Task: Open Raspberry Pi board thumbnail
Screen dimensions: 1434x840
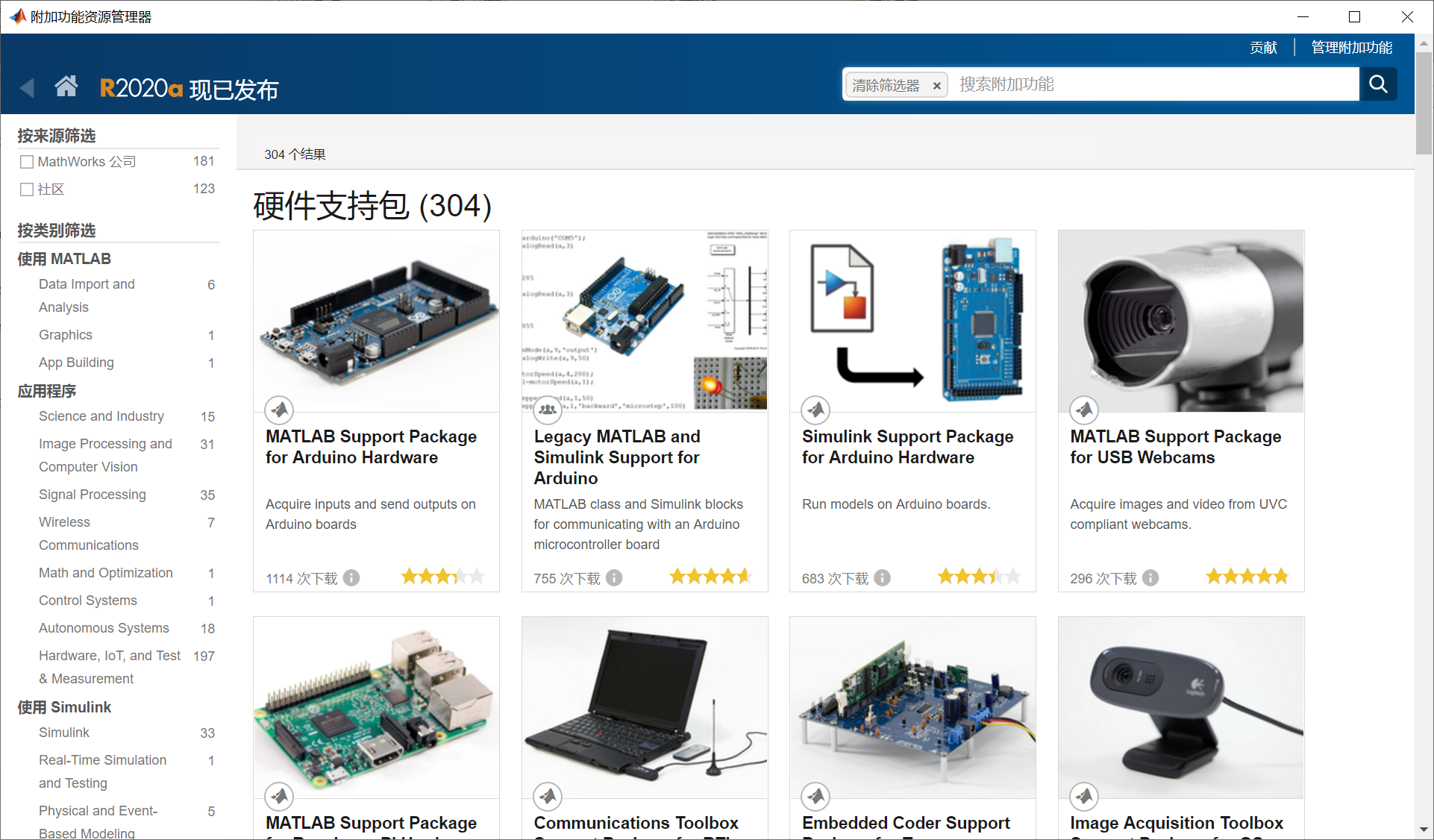Action: [376, 707]
